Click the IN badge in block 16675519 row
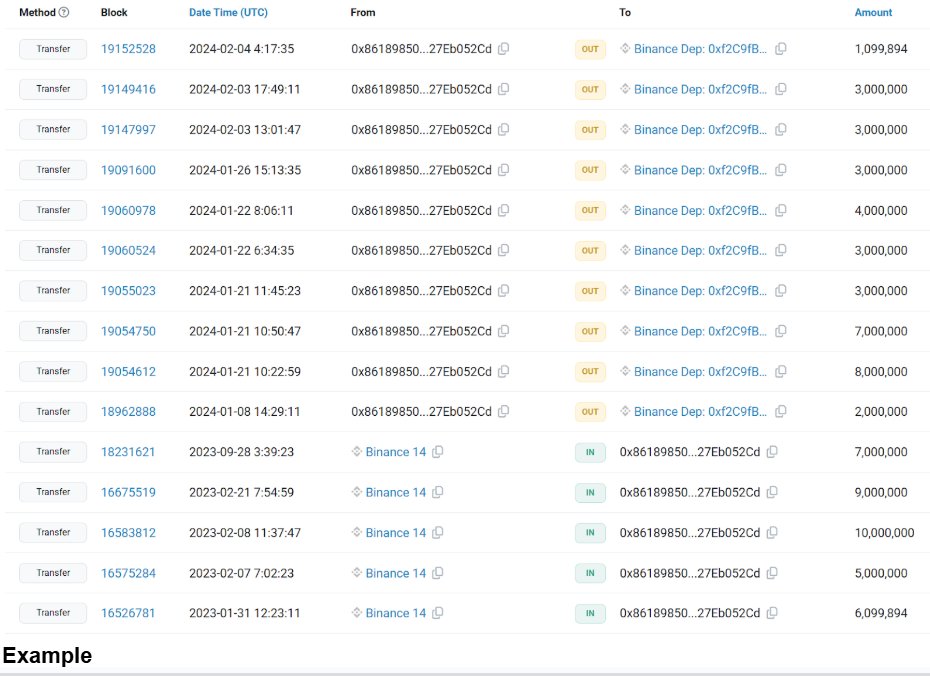Viewport: 930px width, 676px height. (x=590, y=492)
